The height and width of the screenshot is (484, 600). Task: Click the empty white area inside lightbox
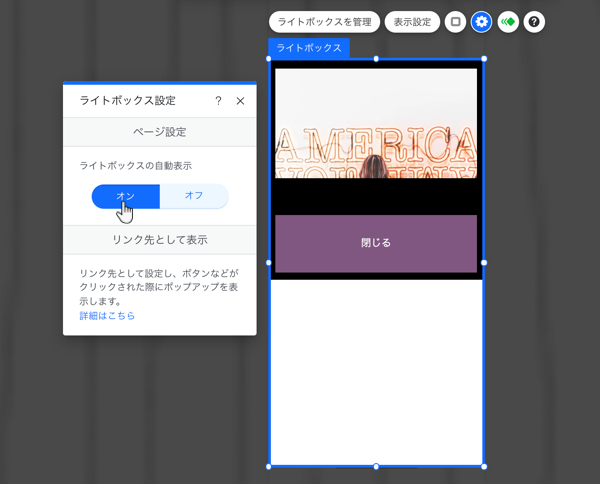(x=376, y=370)
